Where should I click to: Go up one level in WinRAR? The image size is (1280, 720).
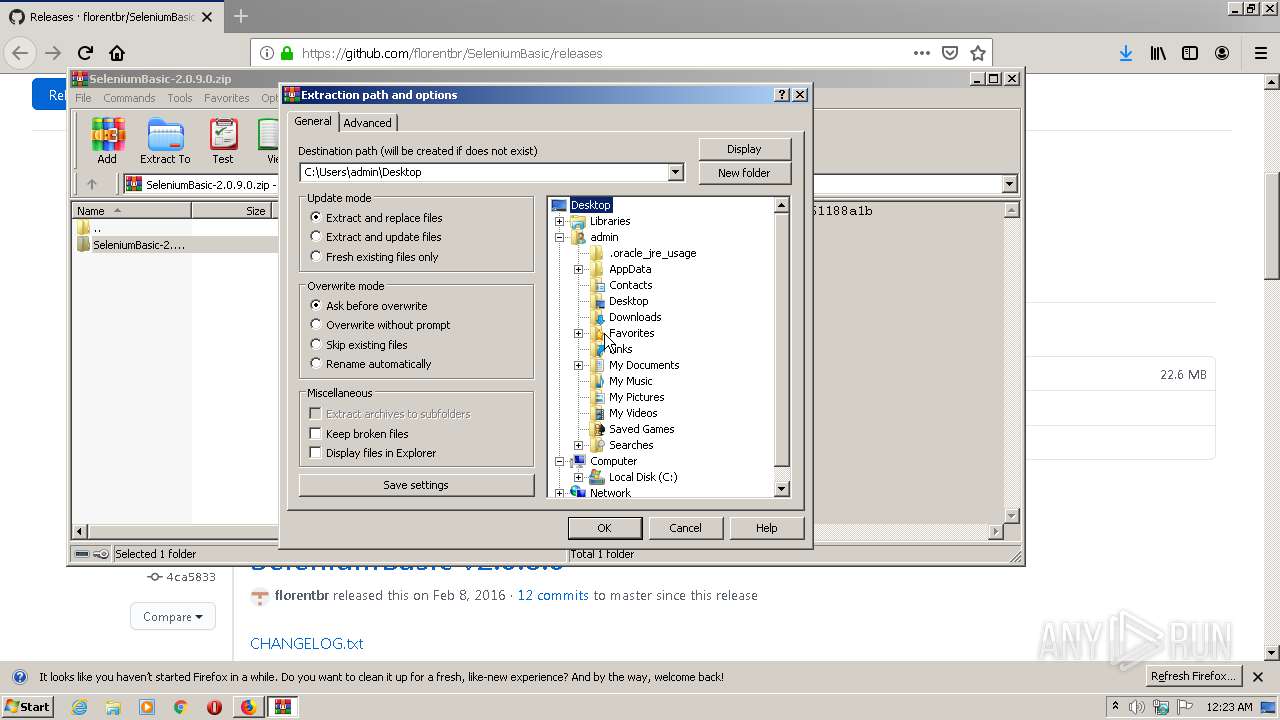92,184
